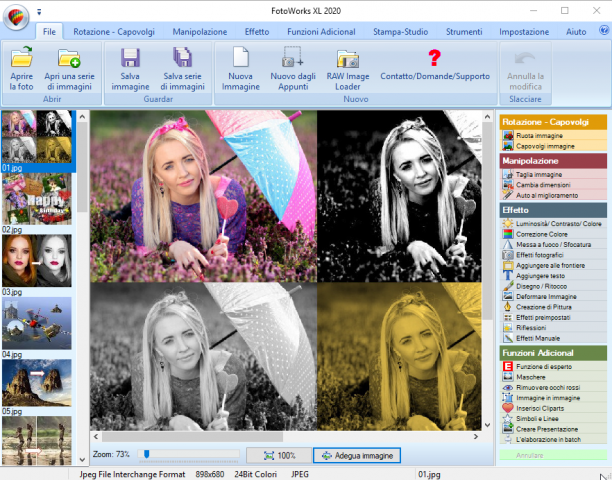Click the Adegua immagine button

pos(357,455)
